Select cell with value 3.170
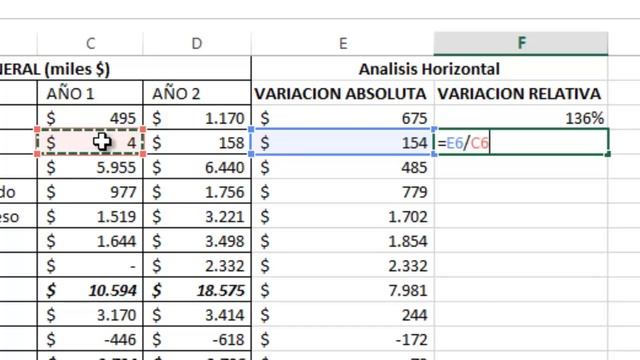 click(90, 314)
